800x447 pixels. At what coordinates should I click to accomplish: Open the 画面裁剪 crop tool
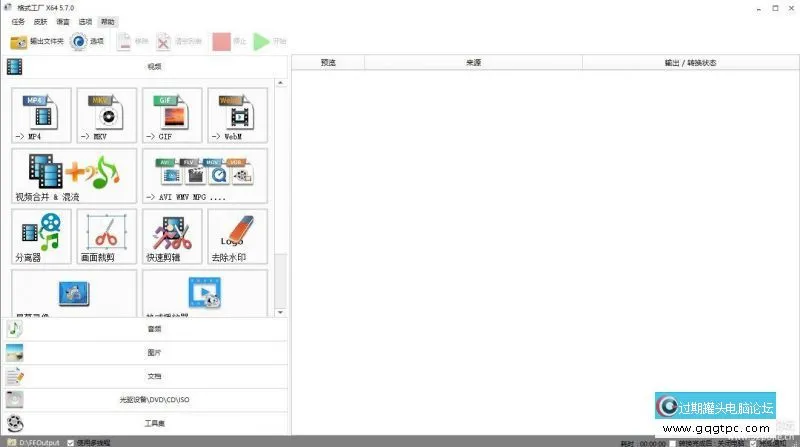106,236
